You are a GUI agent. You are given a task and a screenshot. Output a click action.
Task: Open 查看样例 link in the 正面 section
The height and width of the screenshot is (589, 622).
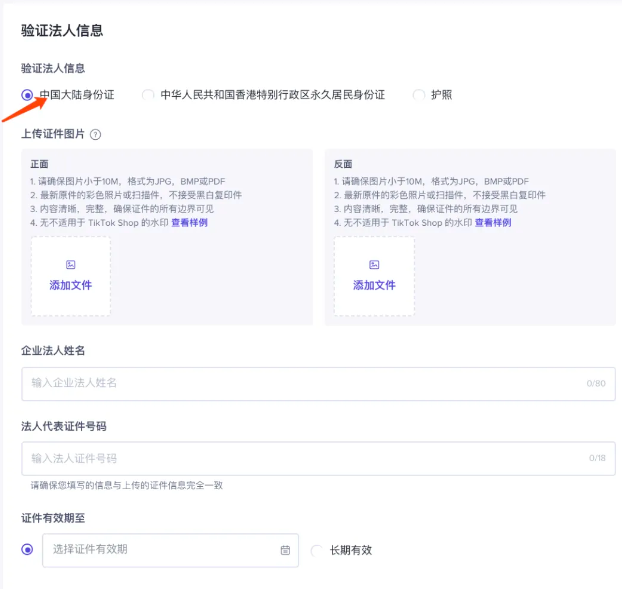click(x=189, y=222)
